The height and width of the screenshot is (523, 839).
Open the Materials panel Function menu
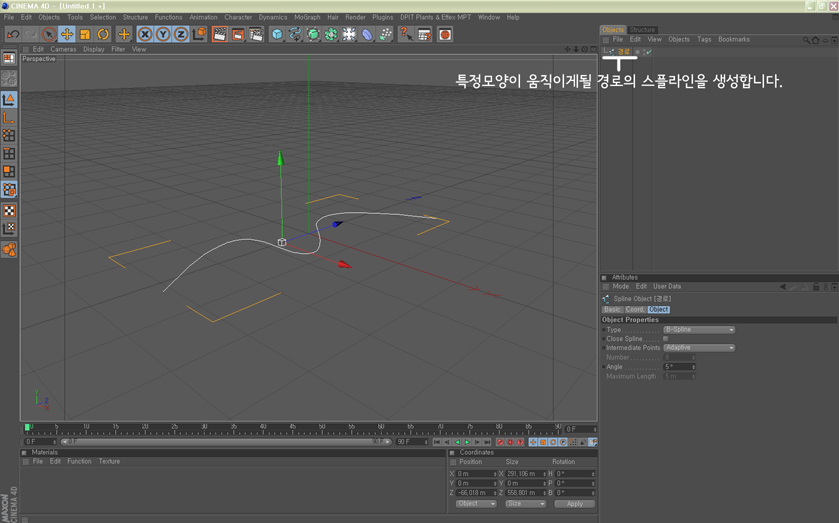tap(79, 461)
